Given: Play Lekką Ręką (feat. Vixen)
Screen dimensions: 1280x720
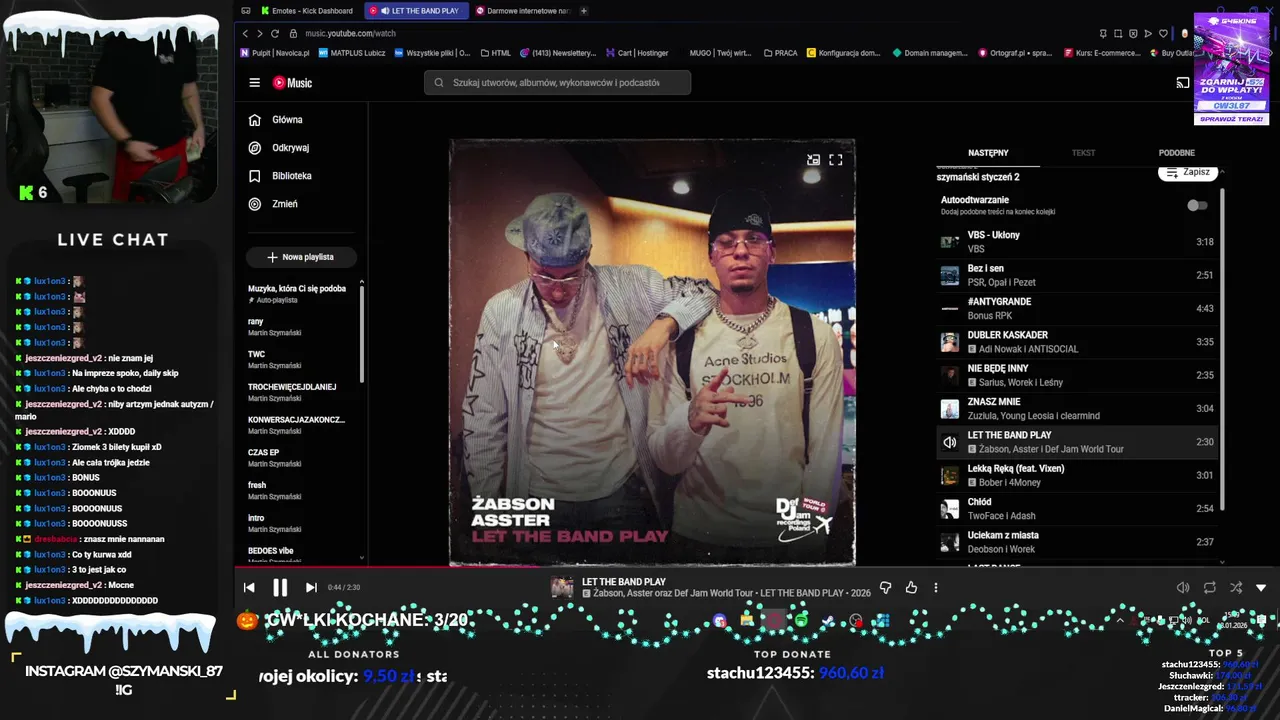Looking at the screenshot, I should 1077,475.
